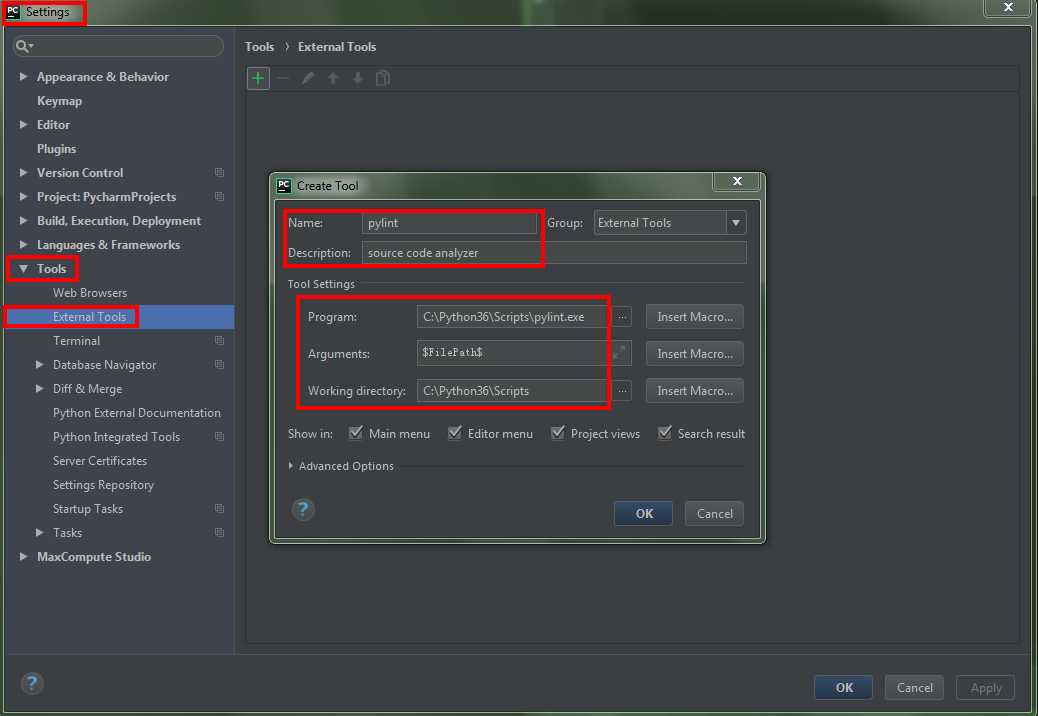Click the Move Down arrow icon
Screen dimensions: 1038x716
tap(357, 79)
